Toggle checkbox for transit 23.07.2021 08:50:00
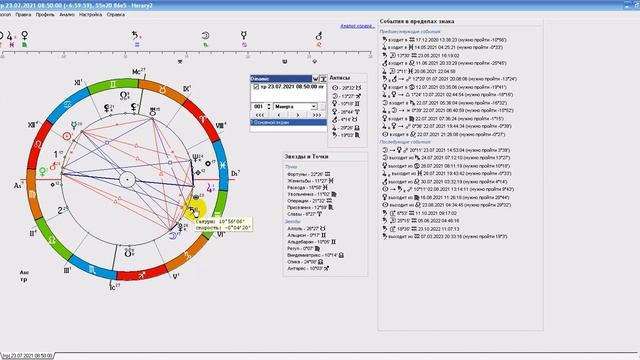This screenshot has height=360, width=640. (x=256, y=87)
